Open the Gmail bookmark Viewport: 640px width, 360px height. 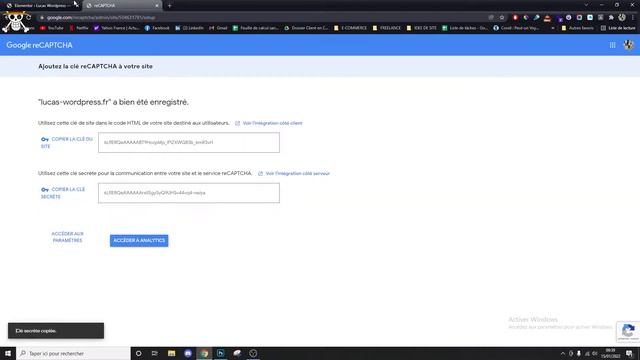pos(218,28)
